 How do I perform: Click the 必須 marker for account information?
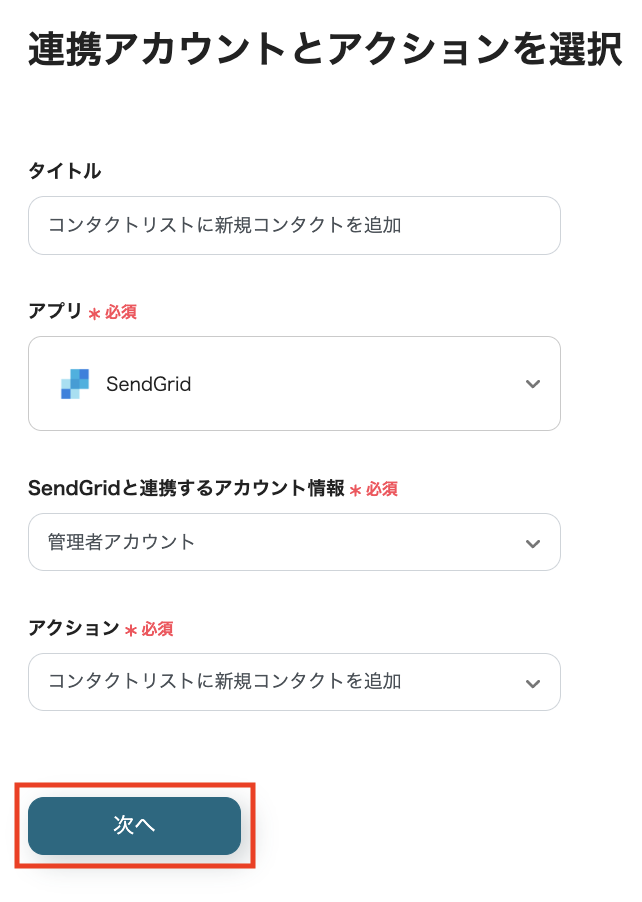click(x=378, y=489)
